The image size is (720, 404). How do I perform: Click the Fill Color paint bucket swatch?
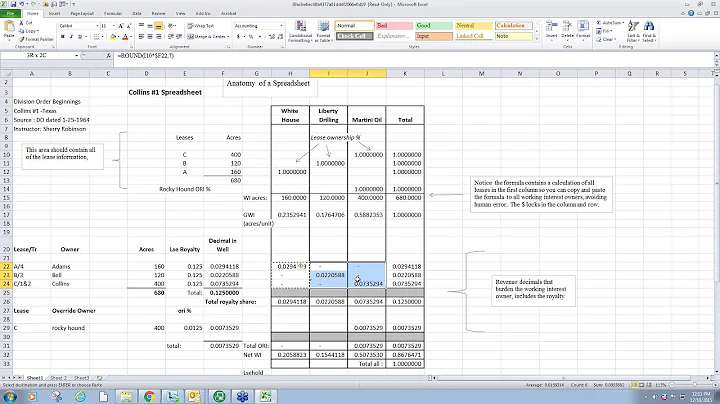(x=113, y=37)
